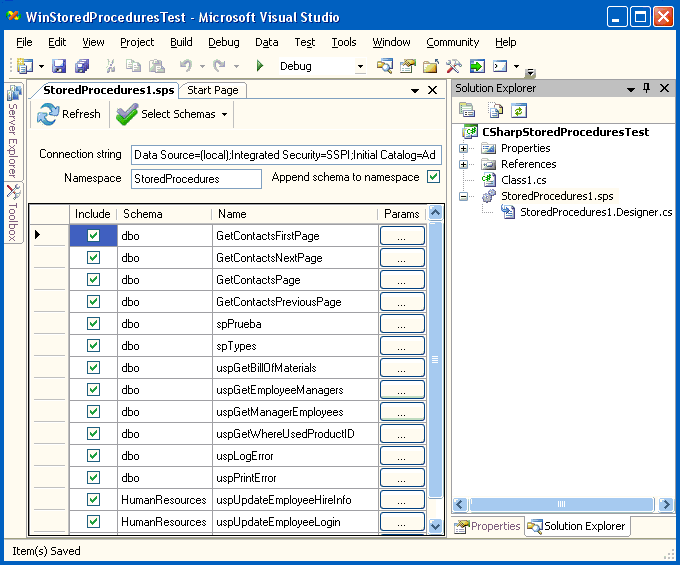Save the current file via toolbar

pyautogui.click(x=59, y=66)
